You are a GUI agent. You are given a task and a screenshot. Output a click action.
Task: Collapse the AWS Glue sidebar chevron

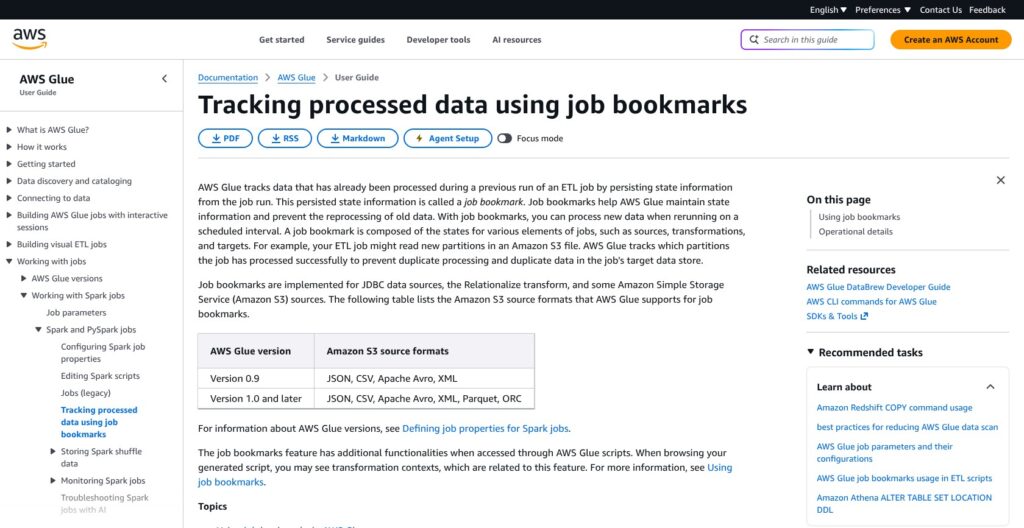pos(165,79)
